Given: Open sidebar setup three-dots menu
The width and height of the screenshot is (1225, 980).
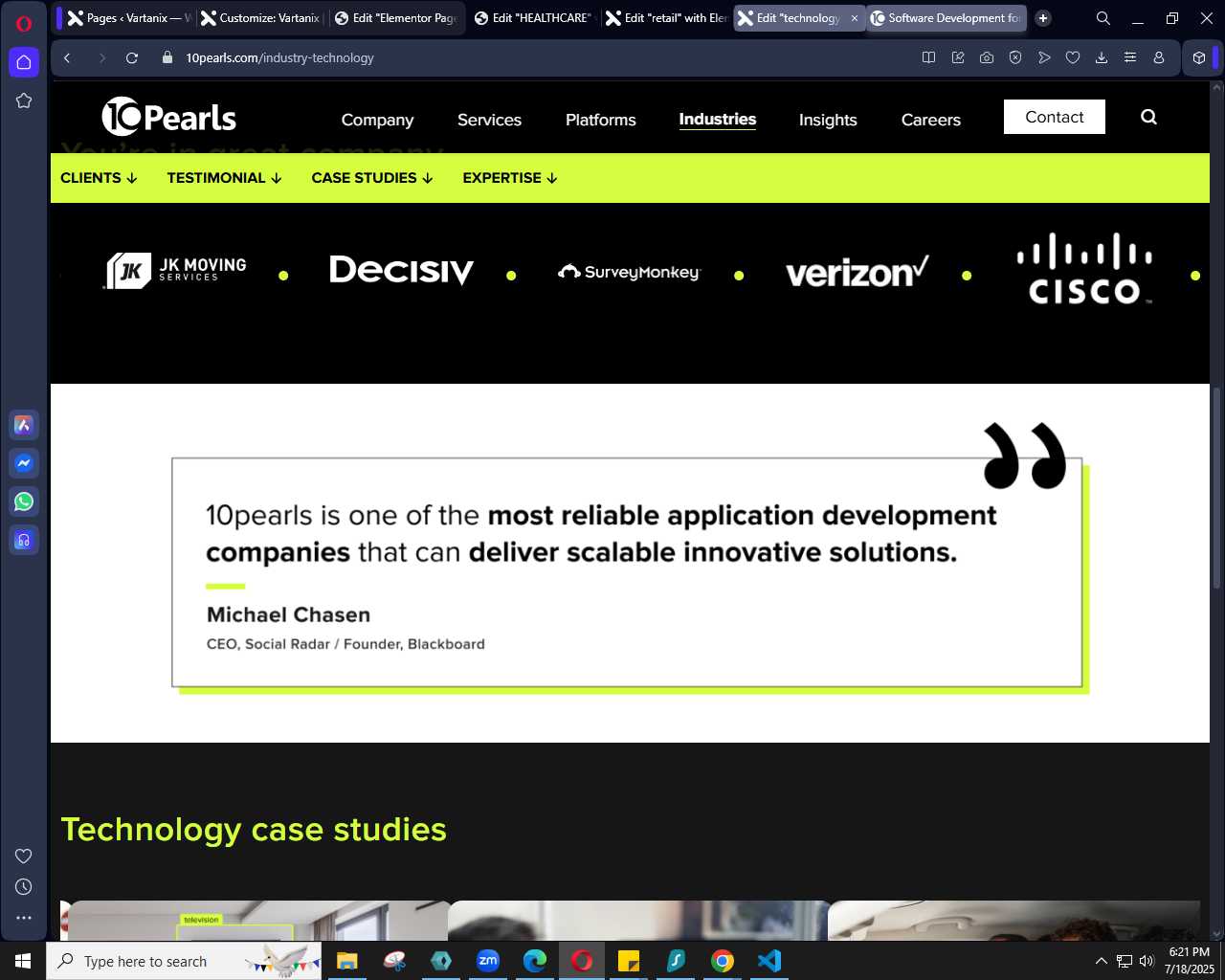Looking at the screenshot, I should [24, 918].
